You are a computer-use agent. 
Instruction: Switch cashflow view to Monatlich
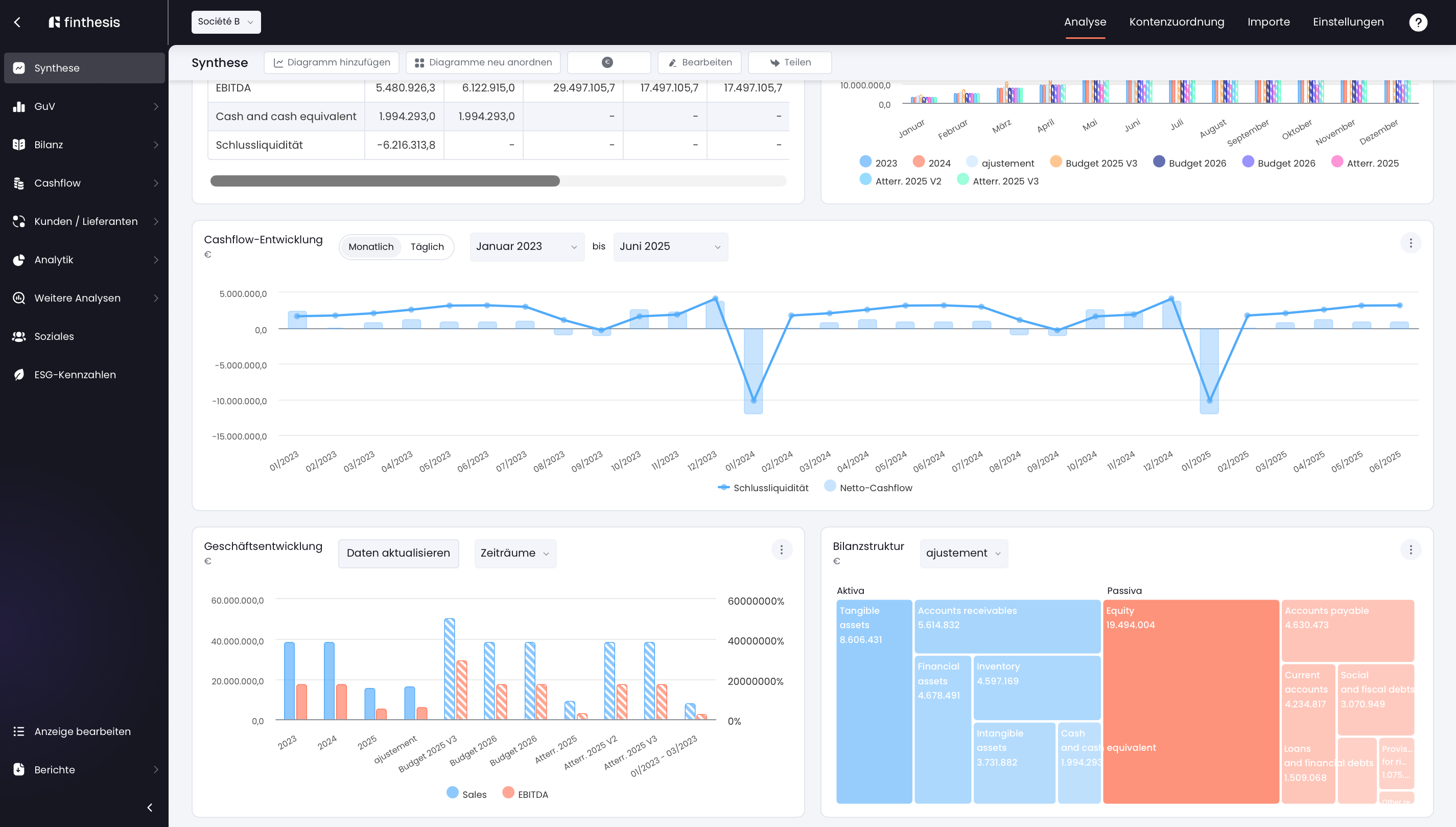click(x=371, y=246)
